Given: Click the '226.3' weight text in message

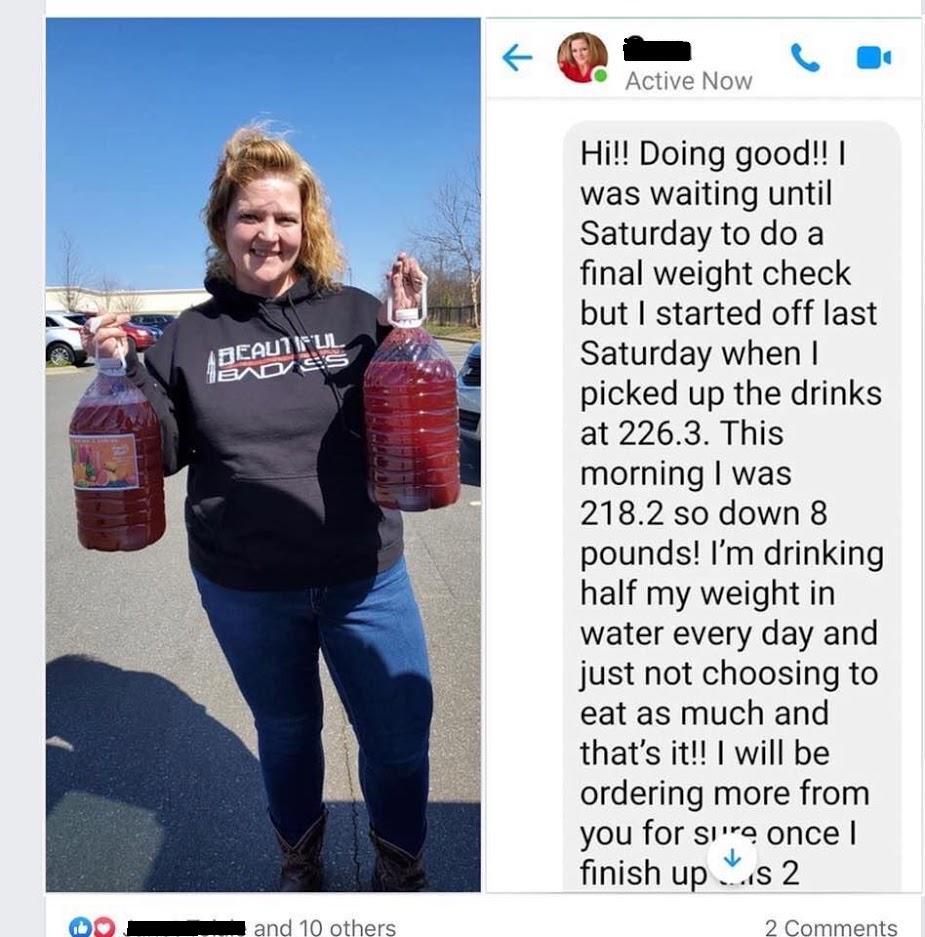Looking at the screenshot, I should 662,433.
